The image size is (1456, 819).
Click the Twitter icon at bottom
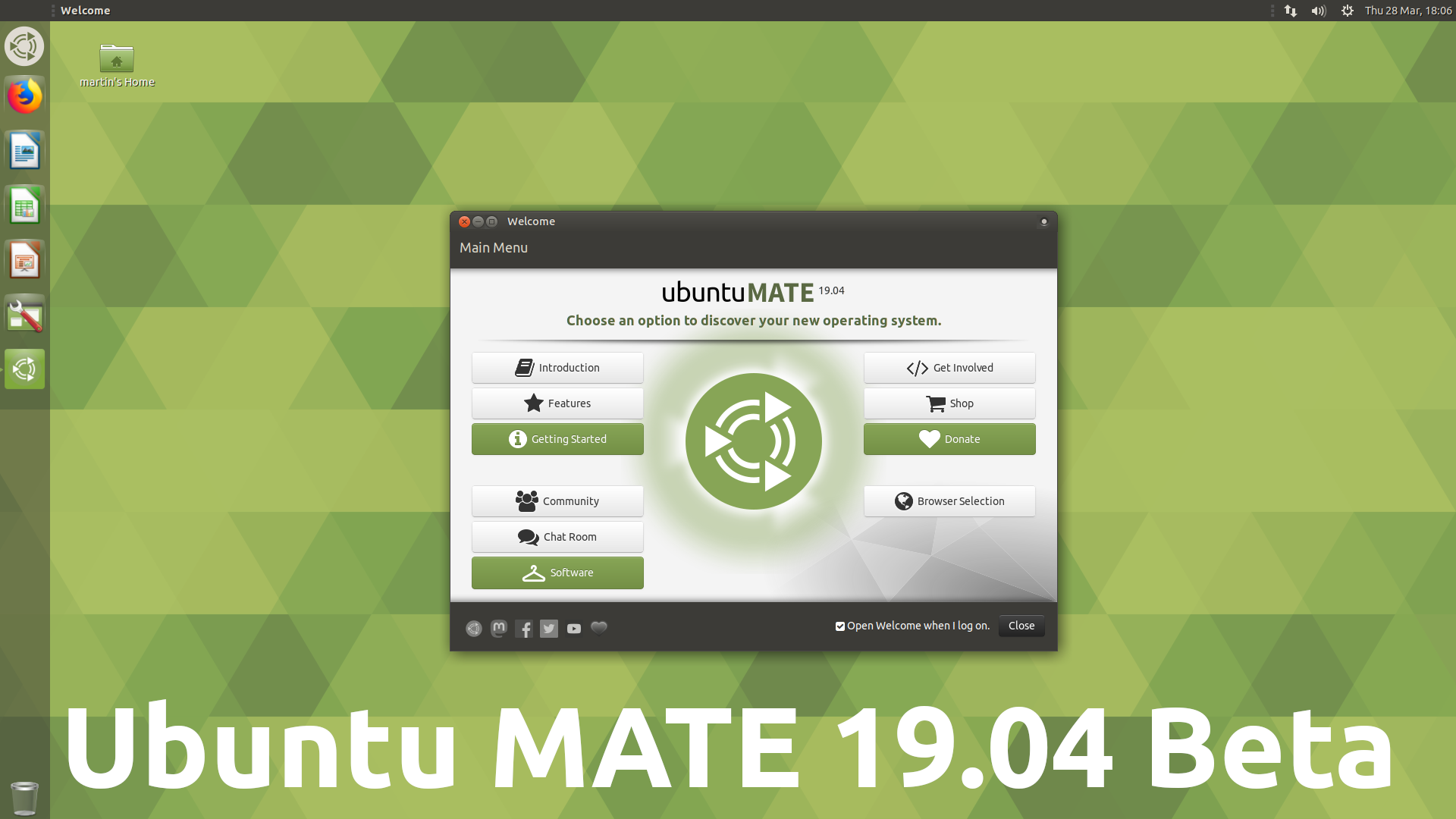(549, 628)
